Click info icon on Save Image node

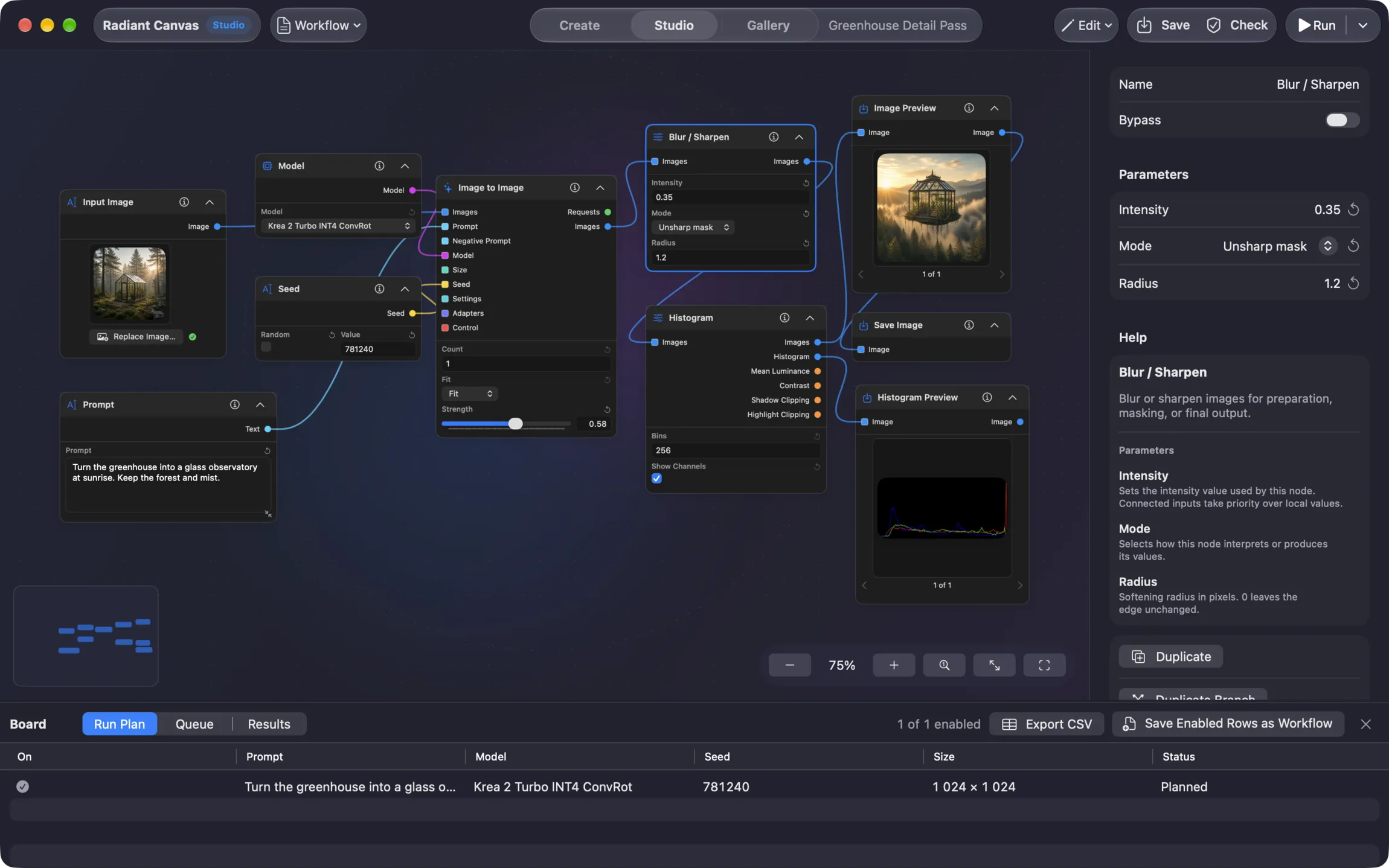969,325
